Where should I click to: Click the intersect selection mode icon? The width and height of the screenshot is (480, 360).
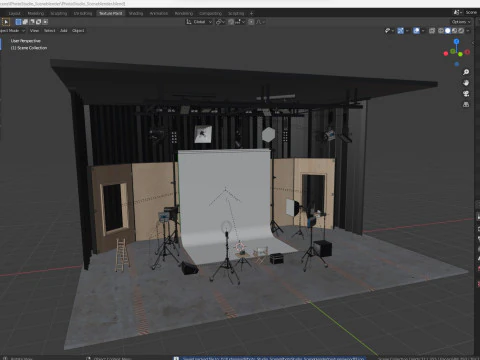click(x=45, y=22)
